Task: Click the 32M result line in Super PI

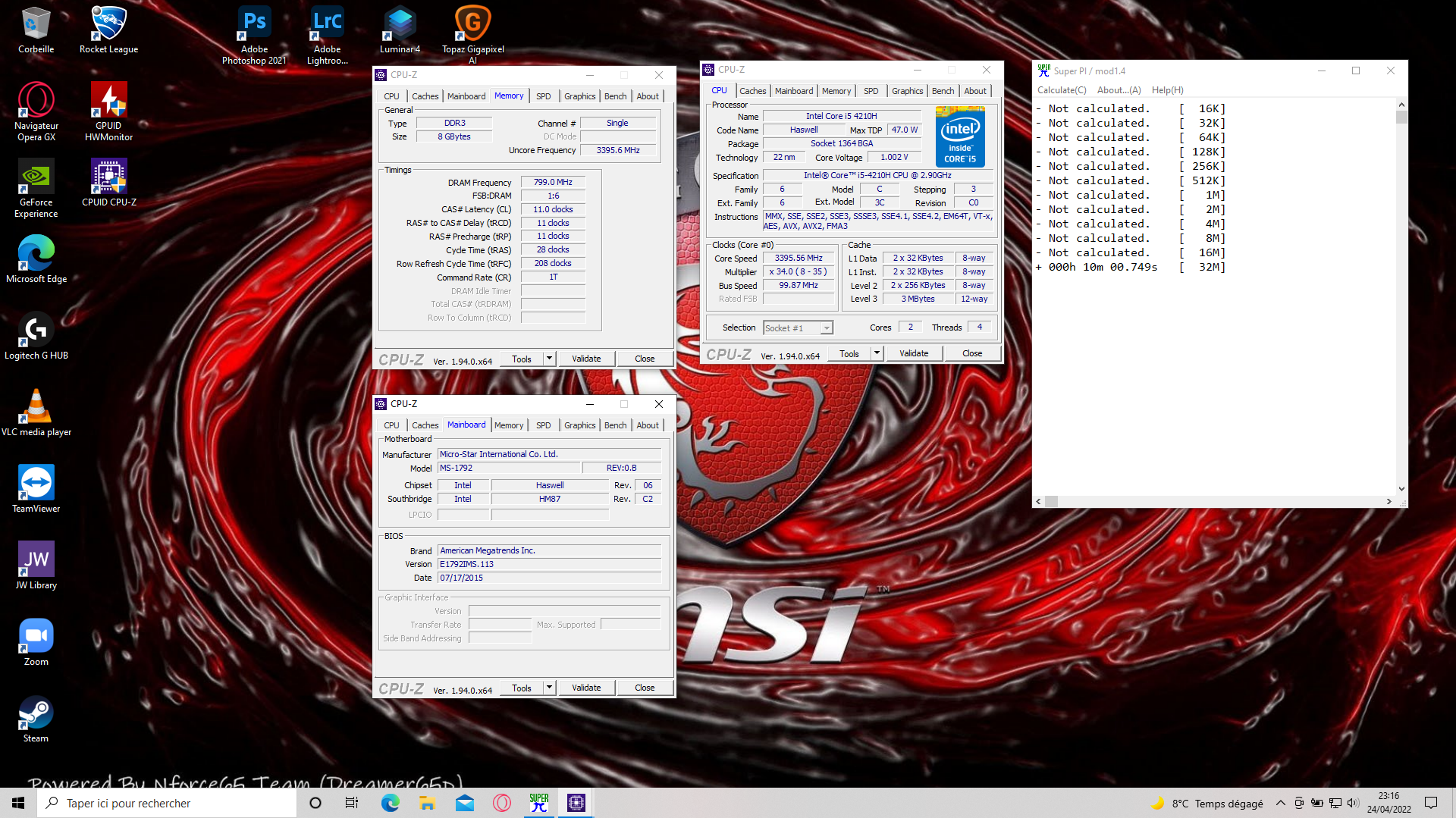Action: [x=1131, y=267]
